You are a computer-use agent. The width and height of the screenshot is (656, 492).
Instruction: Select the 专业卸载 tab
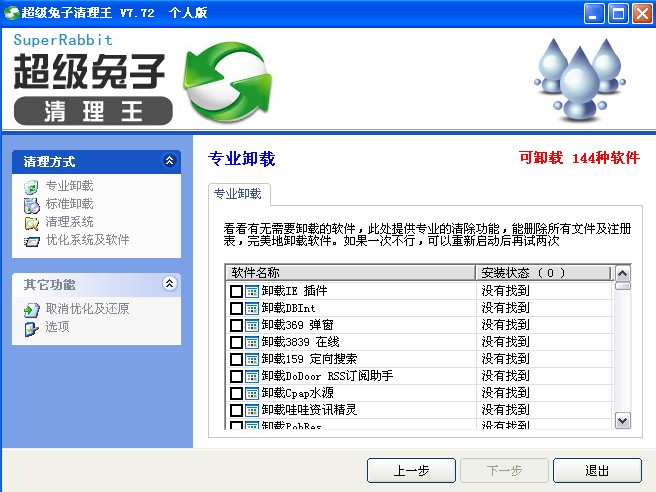(238, 194)
